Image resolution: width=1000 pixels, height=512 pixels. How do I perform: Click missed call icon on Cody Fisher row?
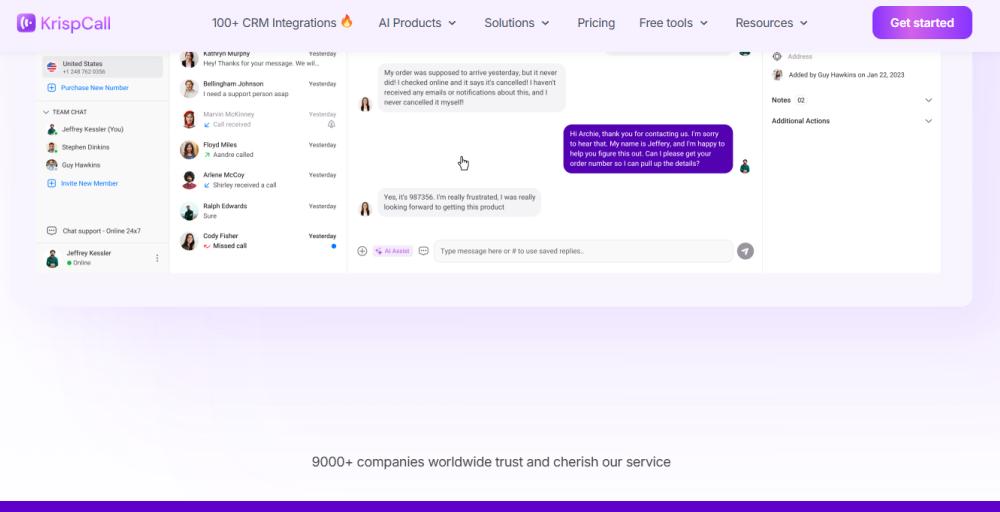coord(207,246)
